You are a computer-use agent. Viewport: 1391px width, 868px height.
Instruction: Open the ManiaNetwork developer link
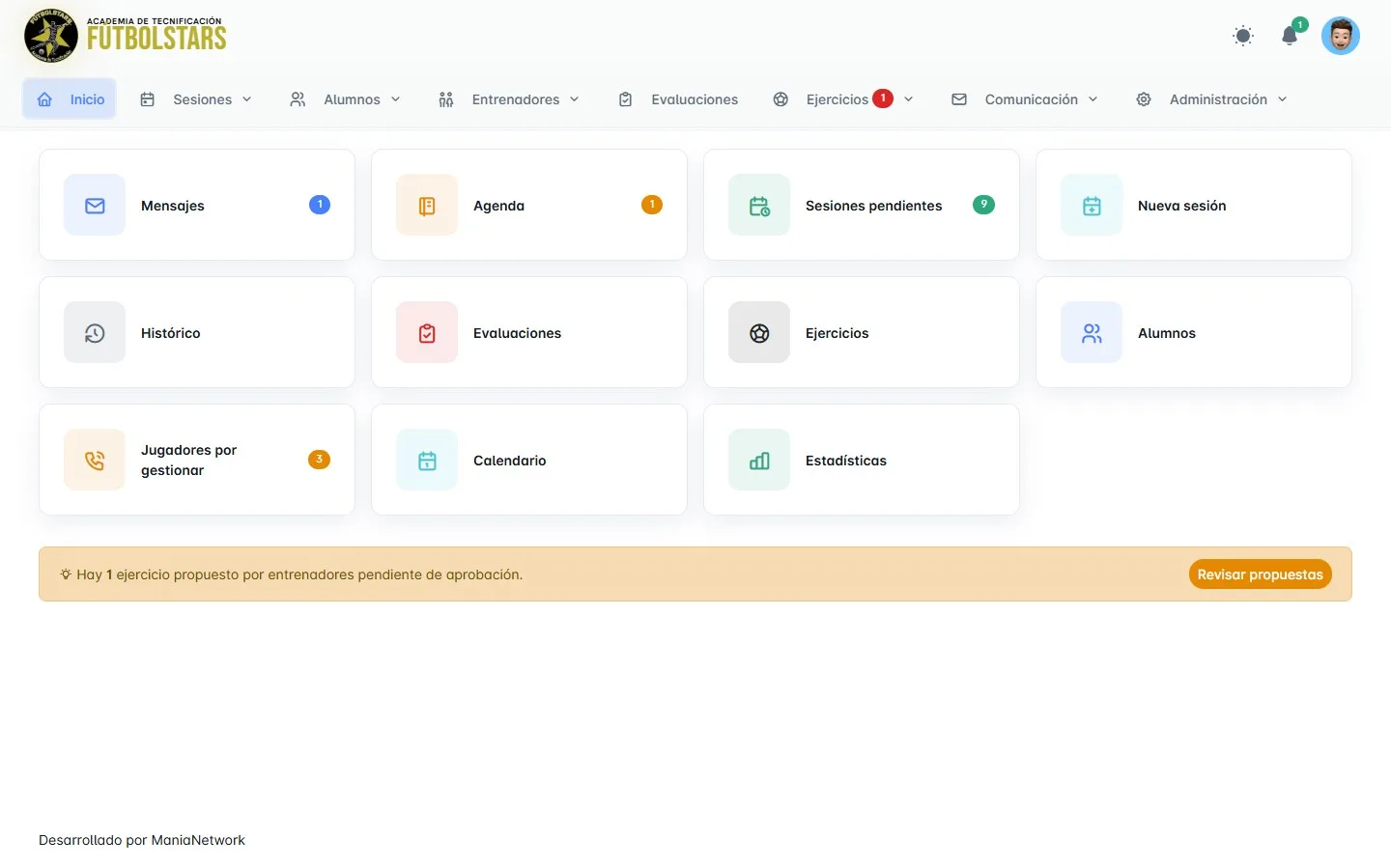(198, 840)
